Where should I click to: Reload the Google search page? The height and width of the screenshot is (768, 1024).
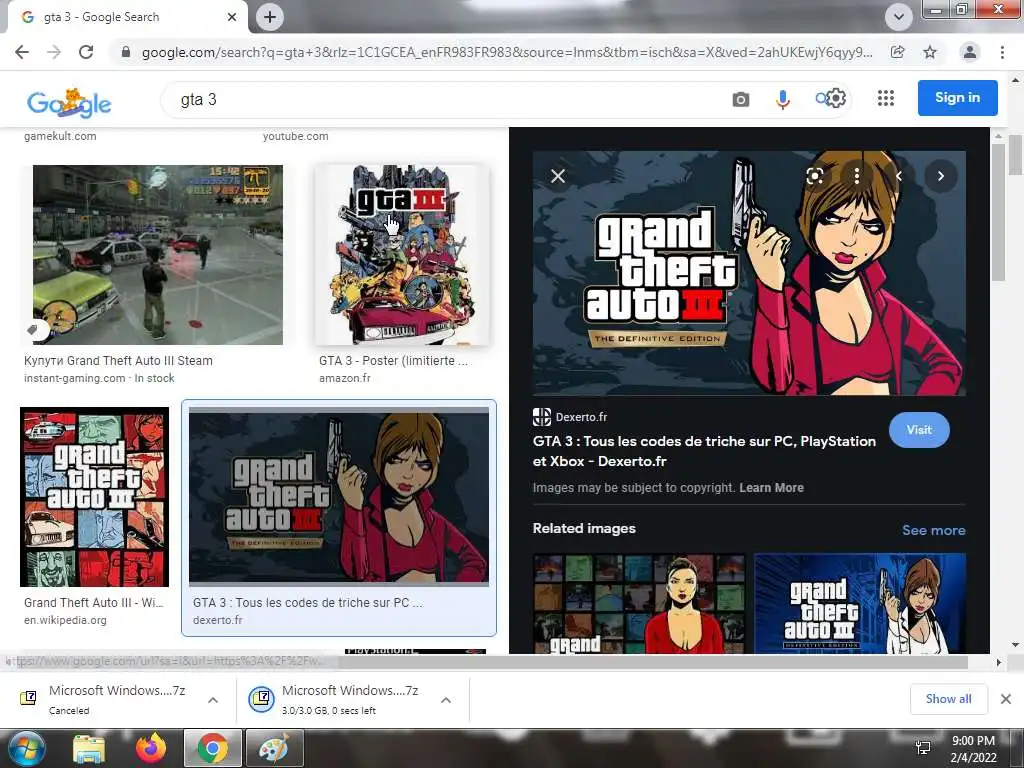[x=86, y=52]
